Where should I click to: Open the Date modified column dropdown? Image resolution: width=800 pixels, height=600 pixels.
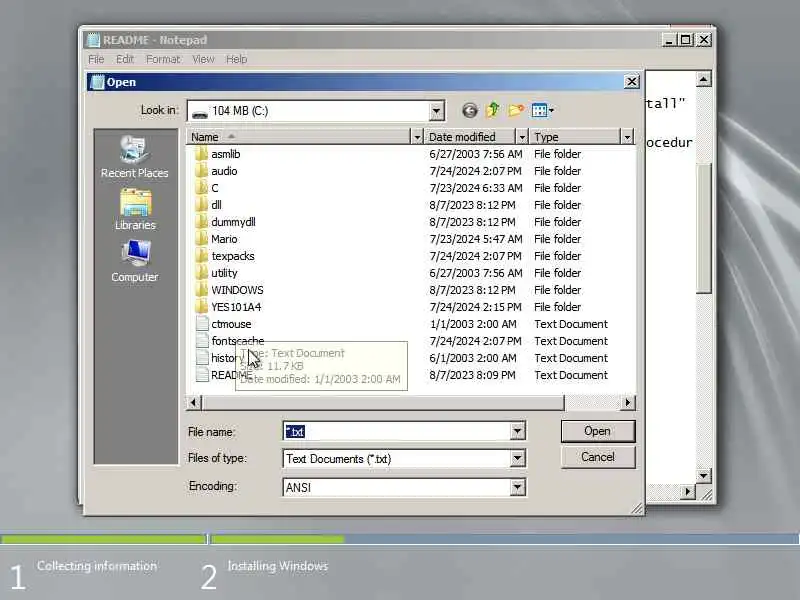(x=521, y=137)
